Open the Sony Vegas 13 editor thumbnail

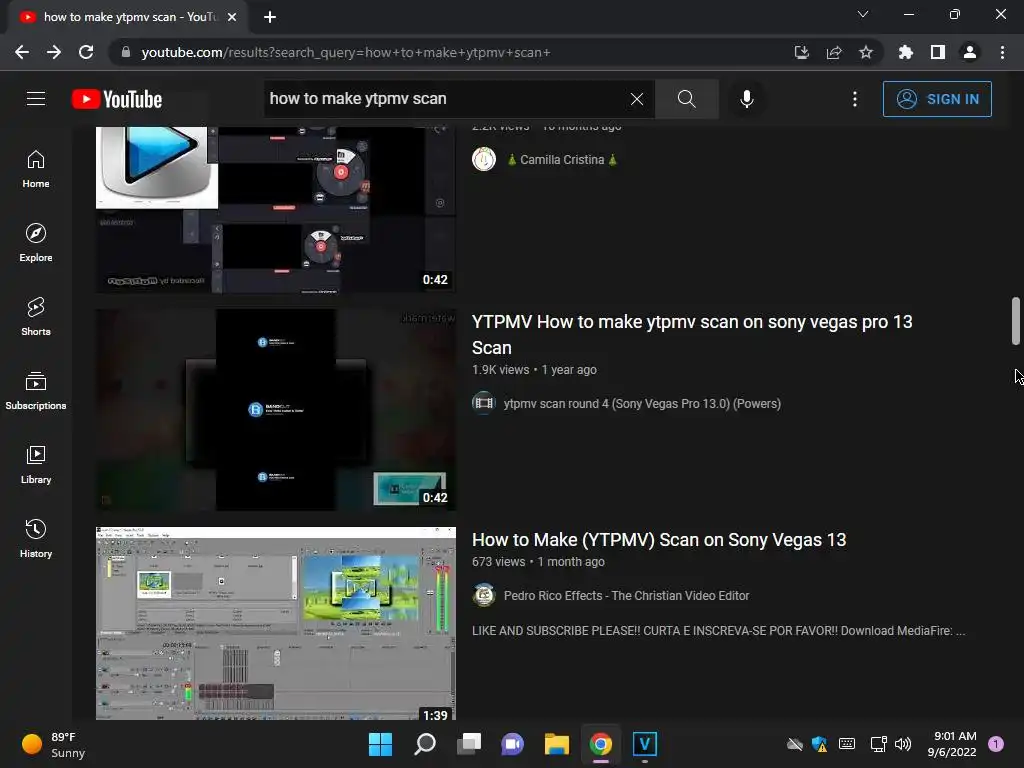tap(276, 624)
